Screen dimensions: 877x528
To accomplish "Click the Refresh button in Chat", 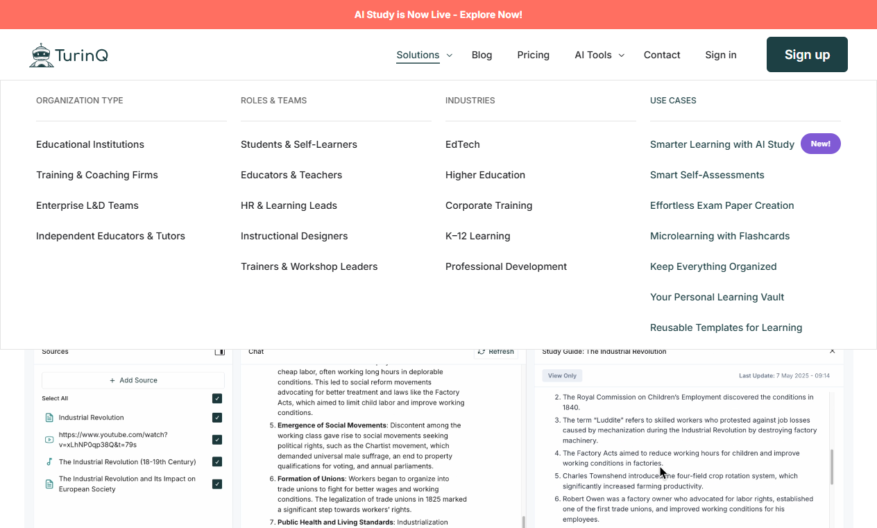I will pos(496,352).
